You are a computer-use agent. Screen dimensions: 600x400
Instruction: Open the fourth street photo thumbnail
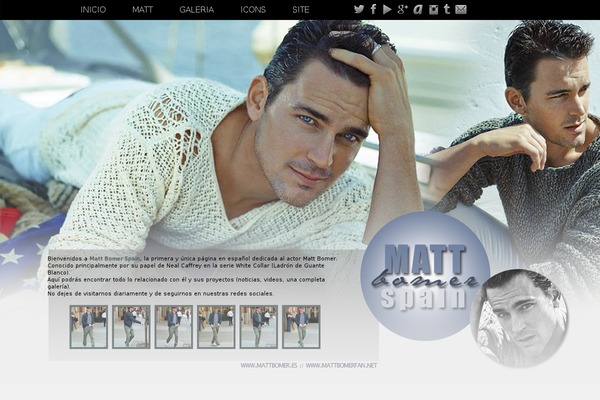pos(216,327)
